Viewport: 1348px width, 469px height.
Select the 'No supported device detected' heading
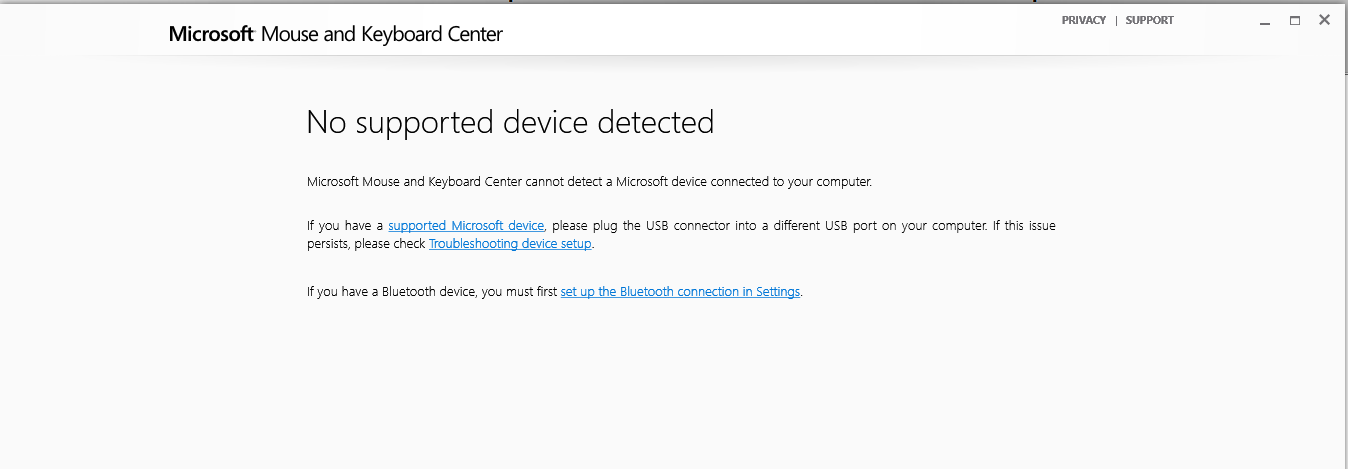click(x=510, y=122)
